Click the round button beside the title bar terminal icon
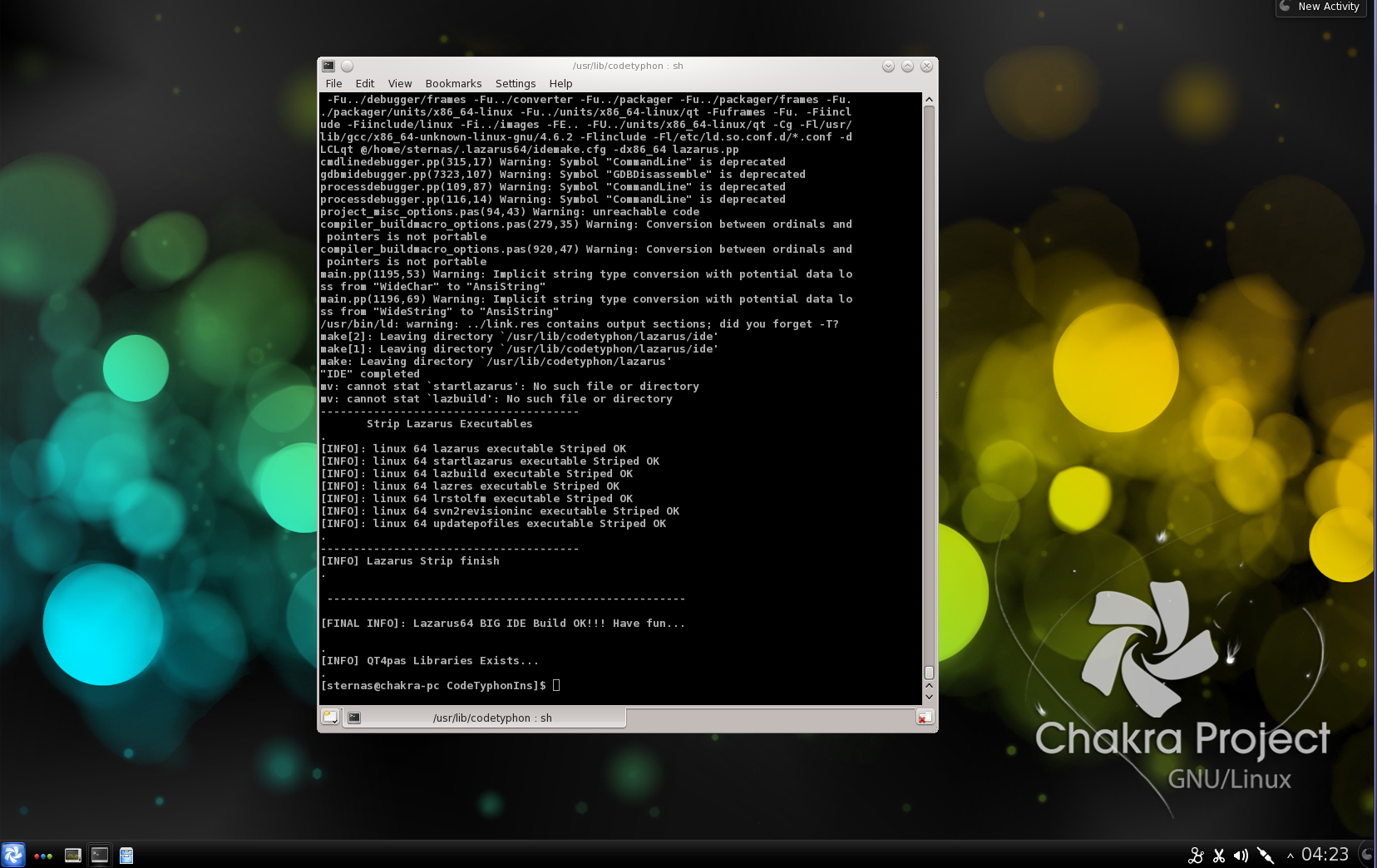The width and height of the screenshot is (1377, 868). tap(348, 66)
